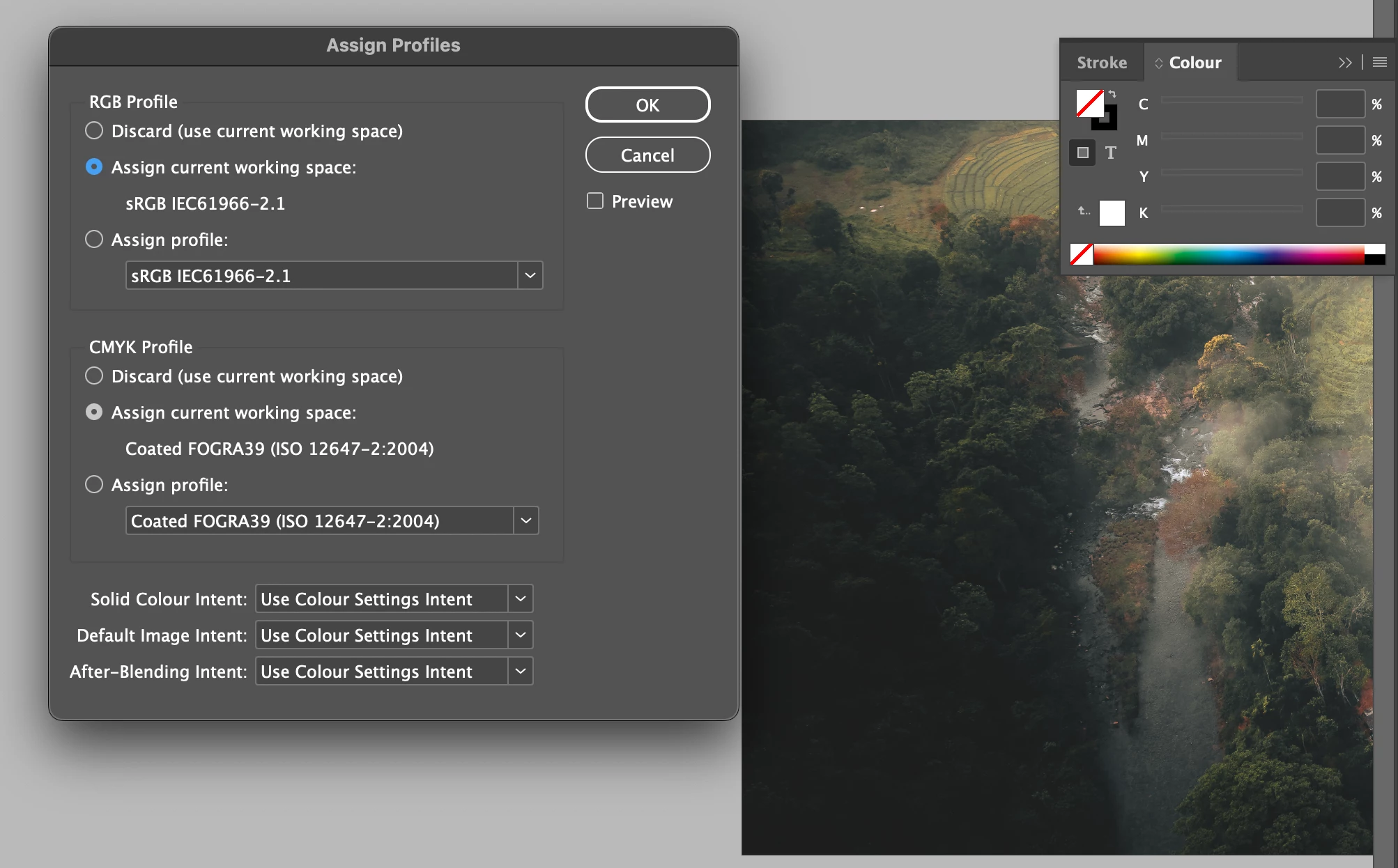Open the Colour panel hamburger menu
This screenshot has height=868, width=1398.
[1379, 63]
